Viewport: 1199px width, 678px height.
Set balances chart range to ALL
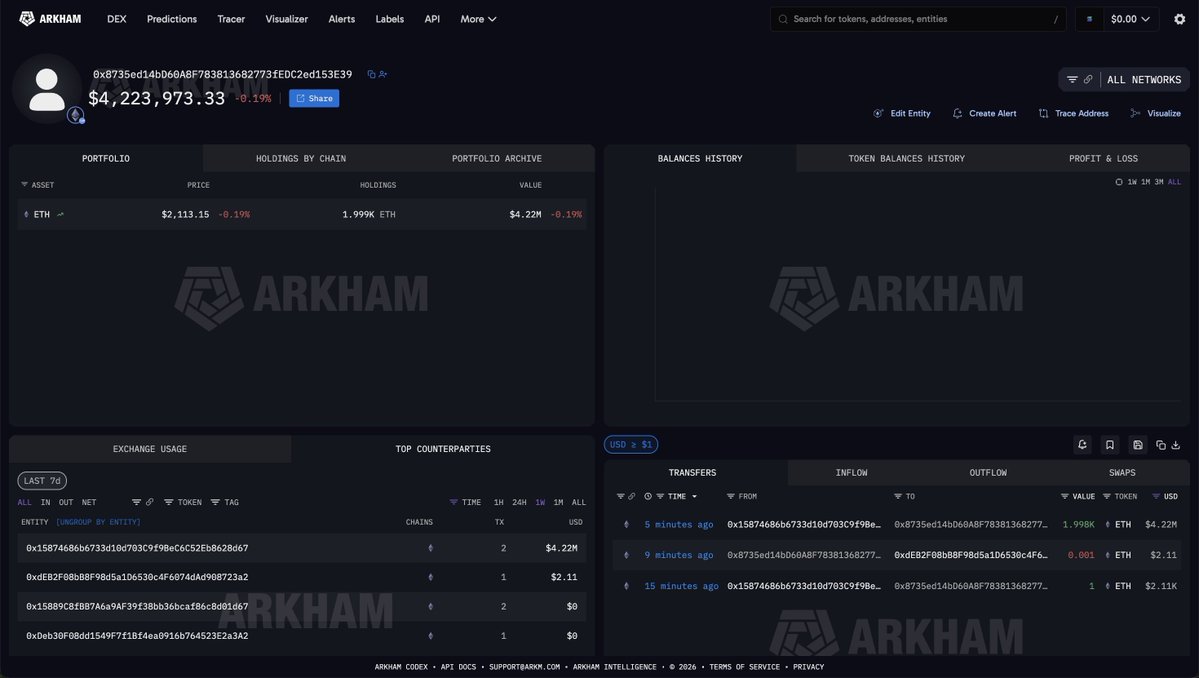click(x=1175, y=182)
